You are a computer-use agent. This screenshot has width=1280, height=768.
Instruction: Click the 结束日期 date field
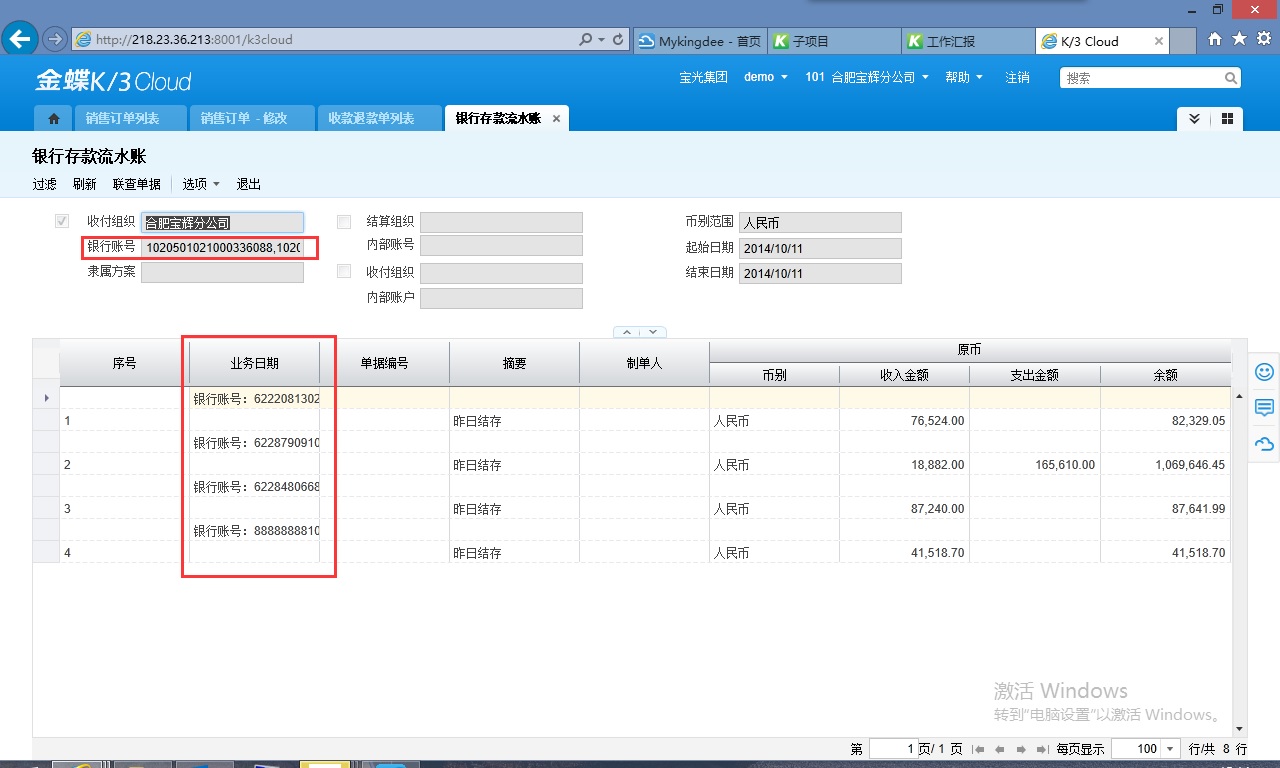(x=820, y=273)
